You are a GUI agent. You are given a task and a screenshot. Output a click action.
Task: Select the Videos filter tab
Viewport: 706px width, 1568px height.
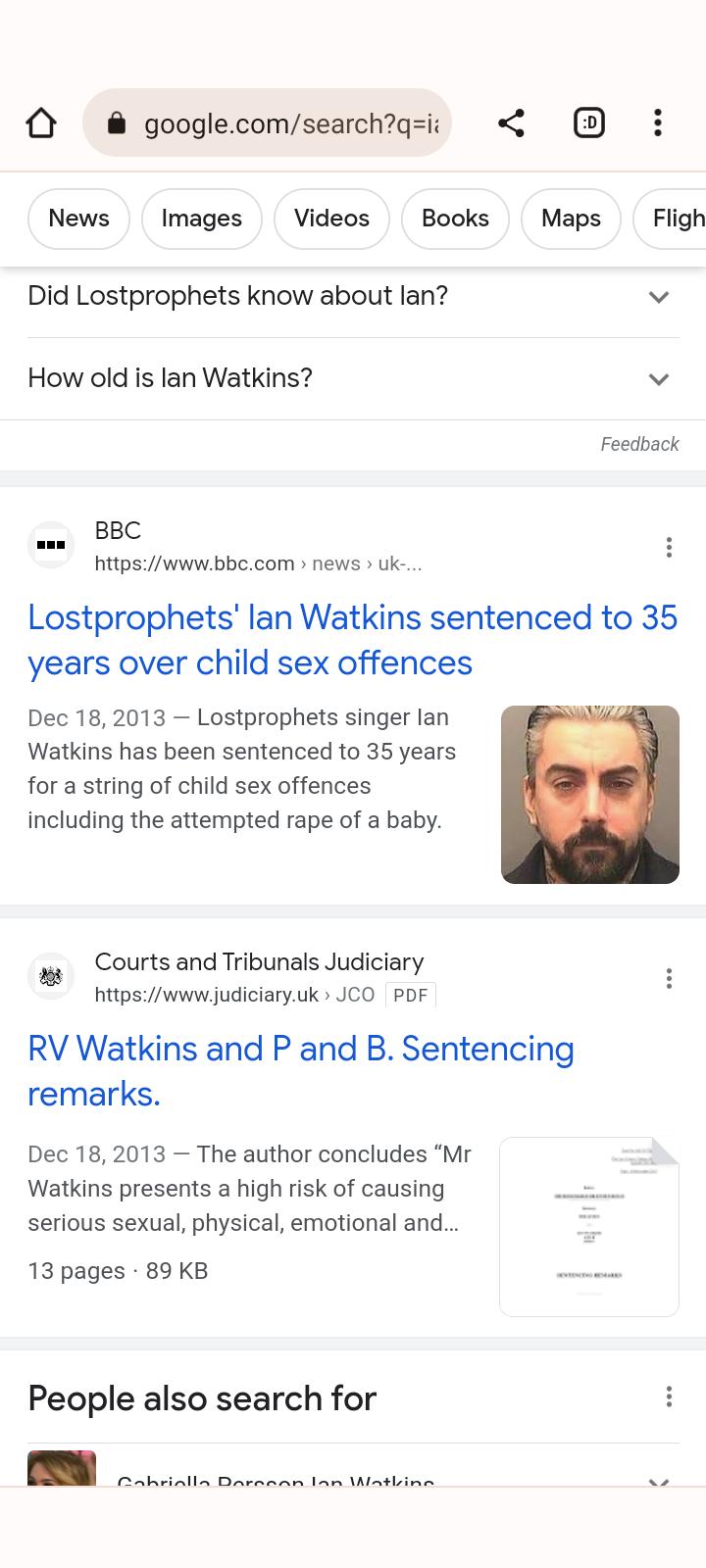click(331, 219)
